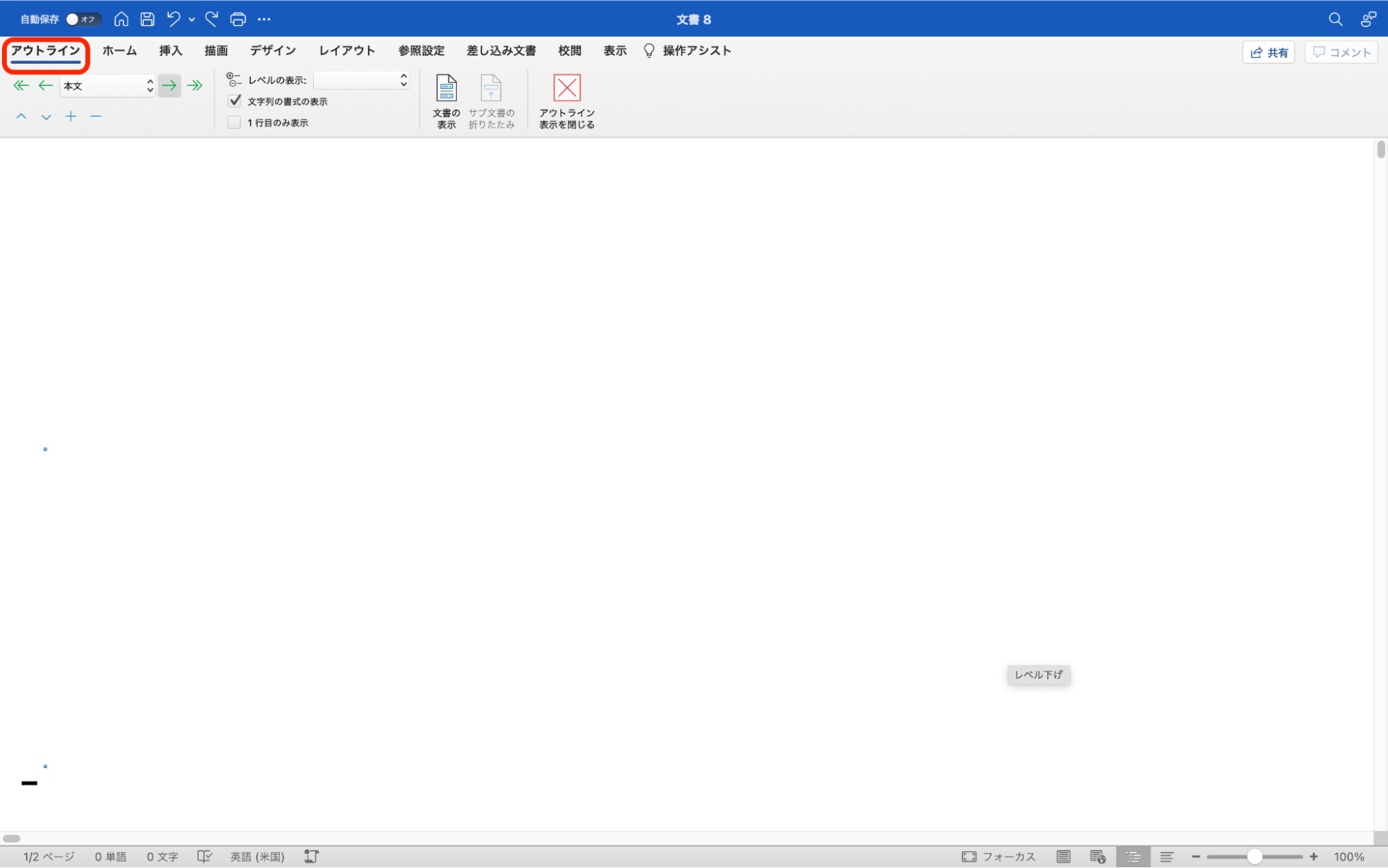The width and height of the screenshot is (1388, 868).
Task: Click the レベルの表示 outline icon
Action: 234,81
